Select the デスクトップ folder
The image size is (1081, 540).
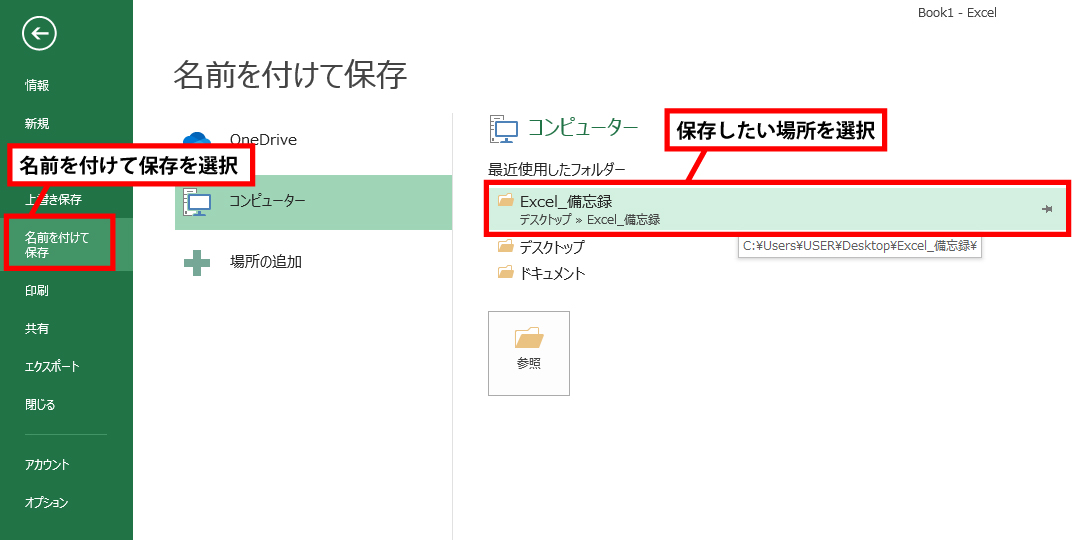point(551,247)
